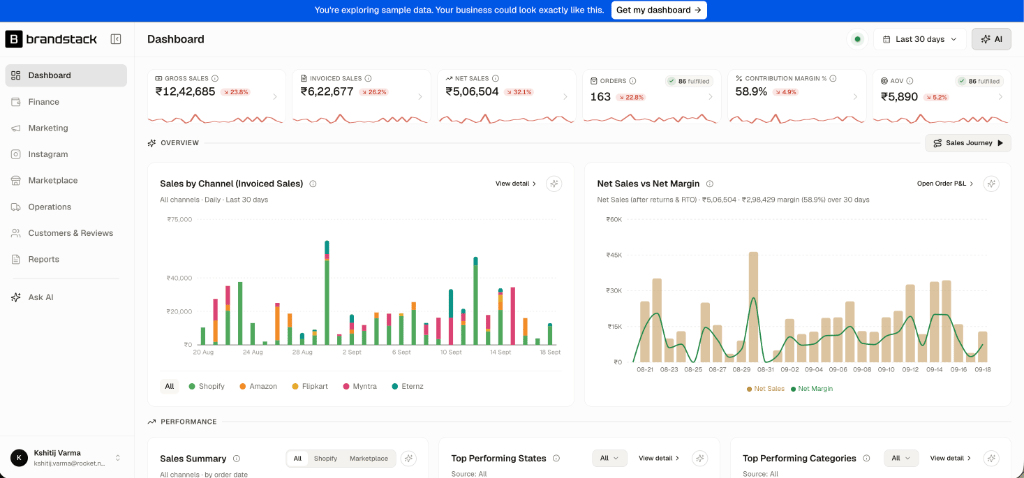Select Marketplace tab in Sales Summary
Screen dimensions: 1024x478
coord(368,458)
